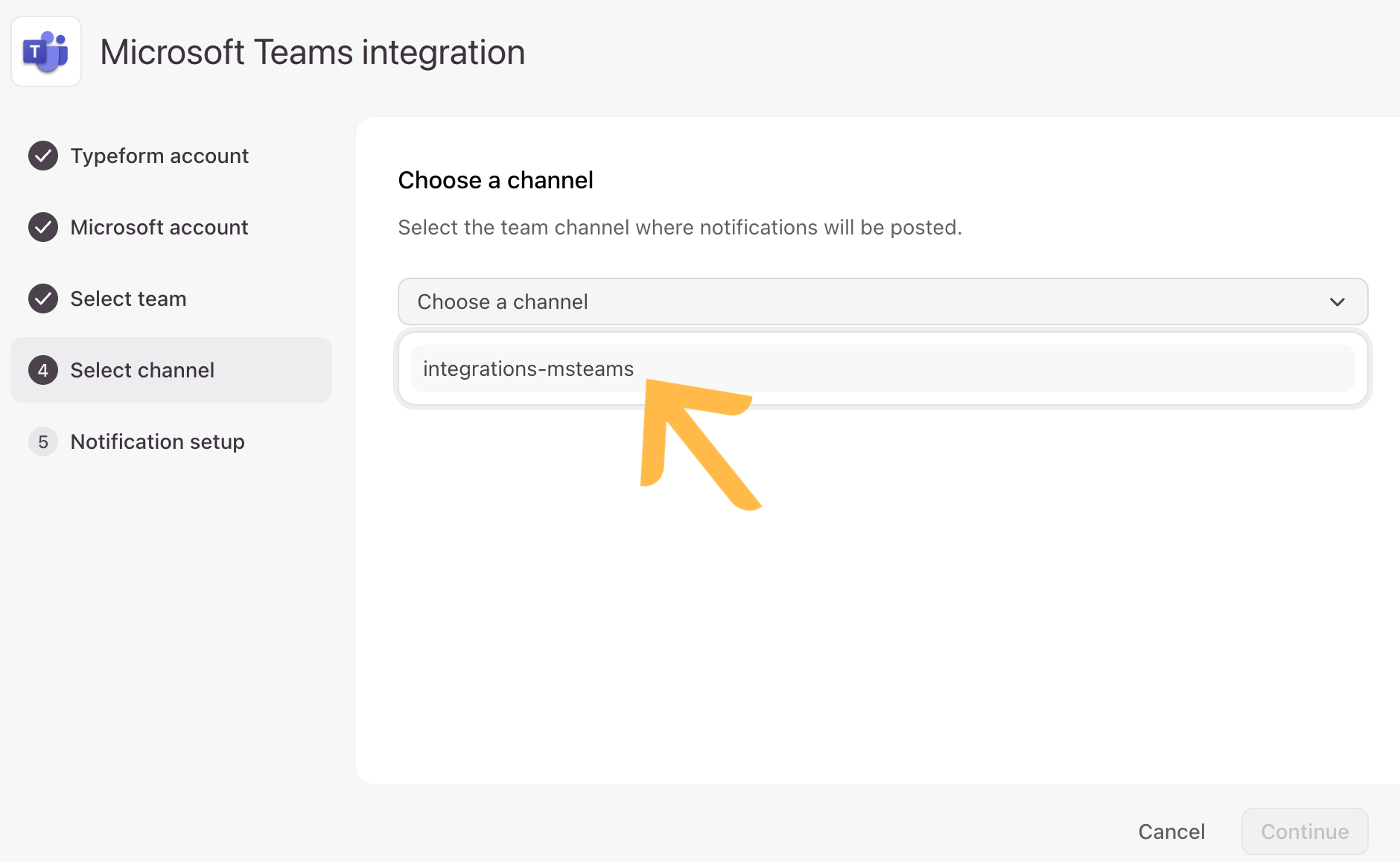Click the Select team checkmark icon
Viewport: 1400px width, 862px height.
[43, 298]
